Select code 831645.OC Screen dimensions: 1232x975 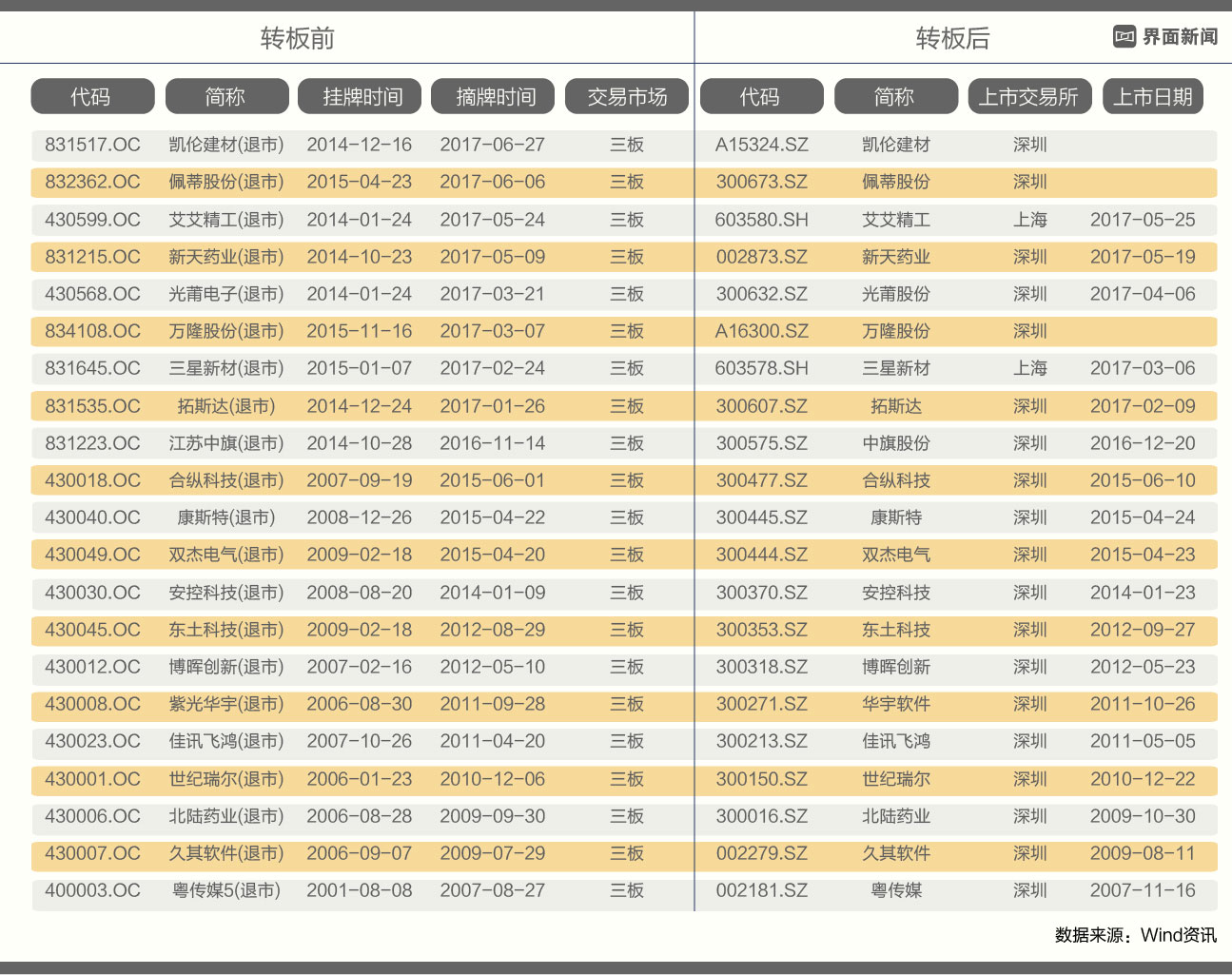92,368
